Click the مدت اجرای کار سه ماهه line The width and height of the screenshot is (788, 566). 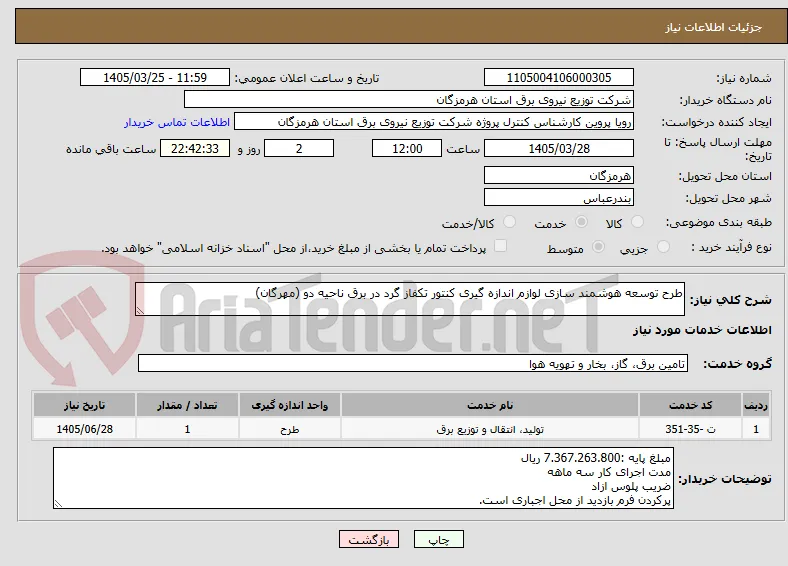pos(609,472)
